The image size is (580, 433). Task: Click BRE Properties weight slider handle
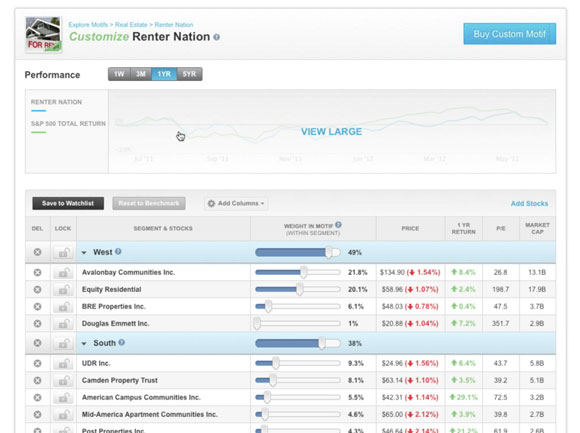[x=268, y=307]
